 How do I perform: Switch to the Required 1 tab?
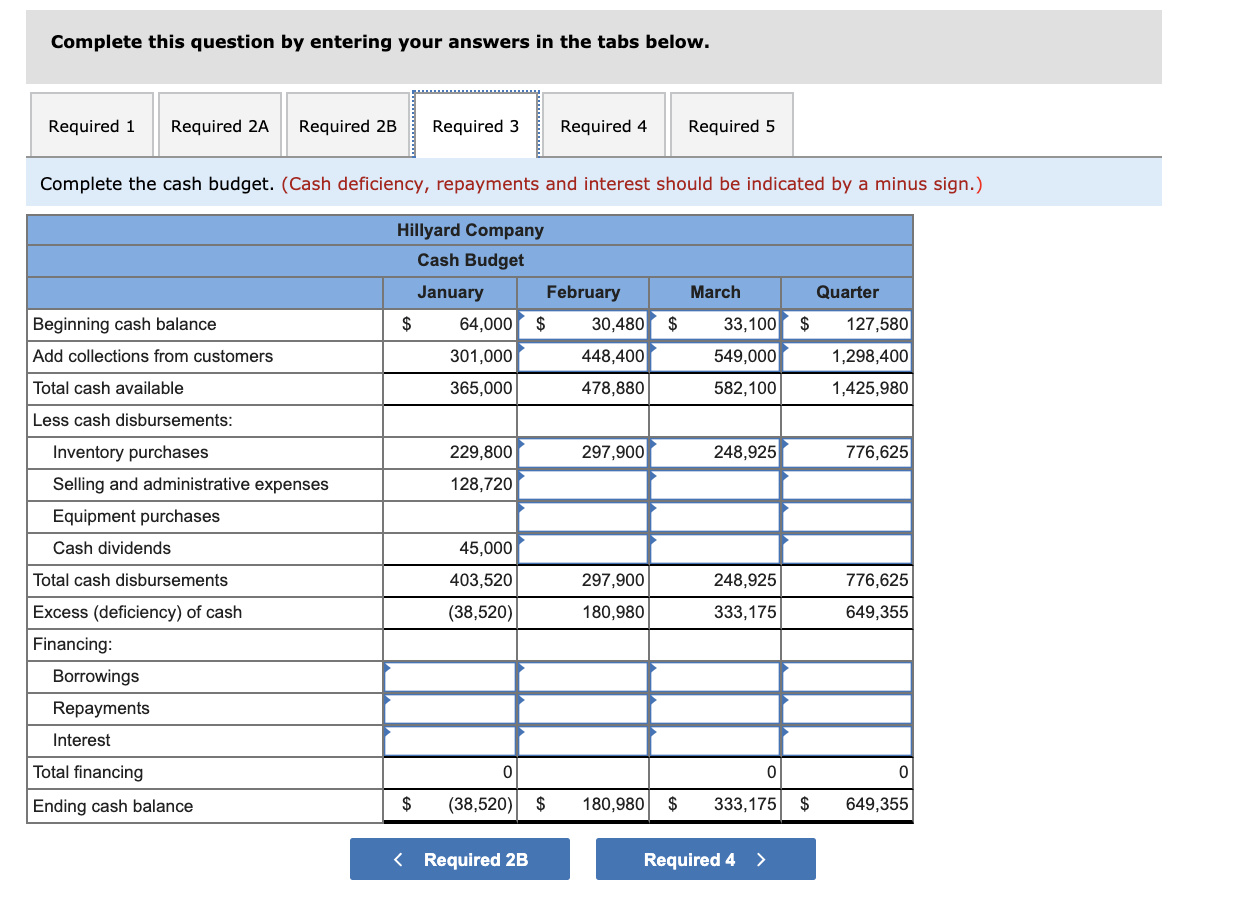(91, 124)
